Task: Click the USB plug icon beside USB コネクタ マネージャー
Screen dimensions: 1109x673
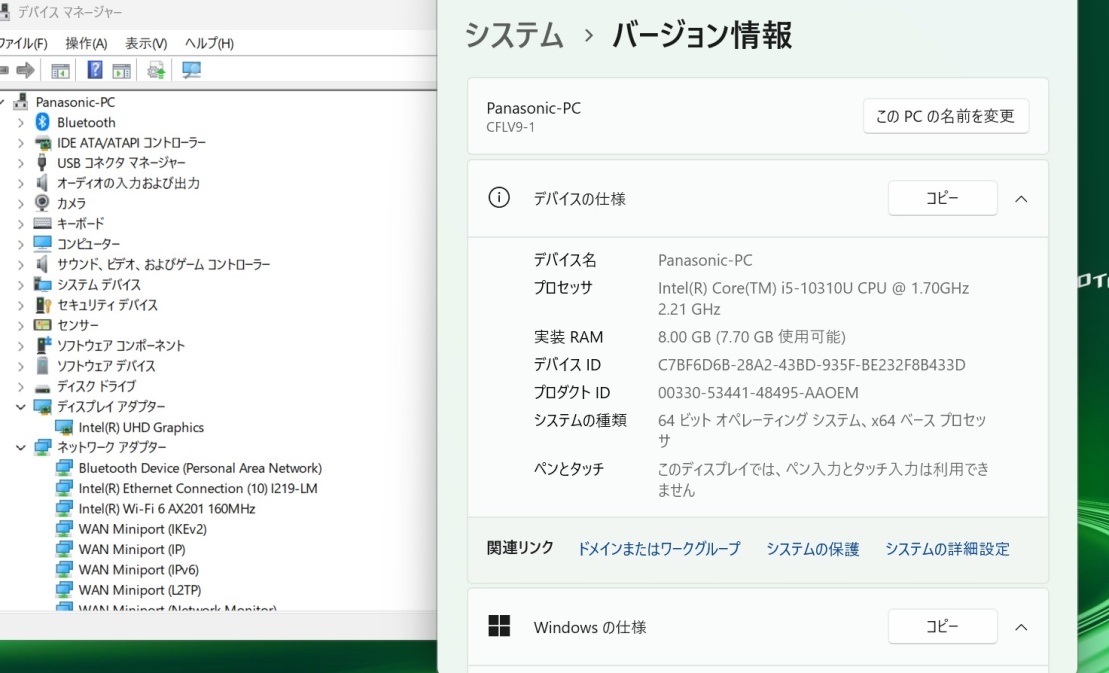Action: pos(42,163)
